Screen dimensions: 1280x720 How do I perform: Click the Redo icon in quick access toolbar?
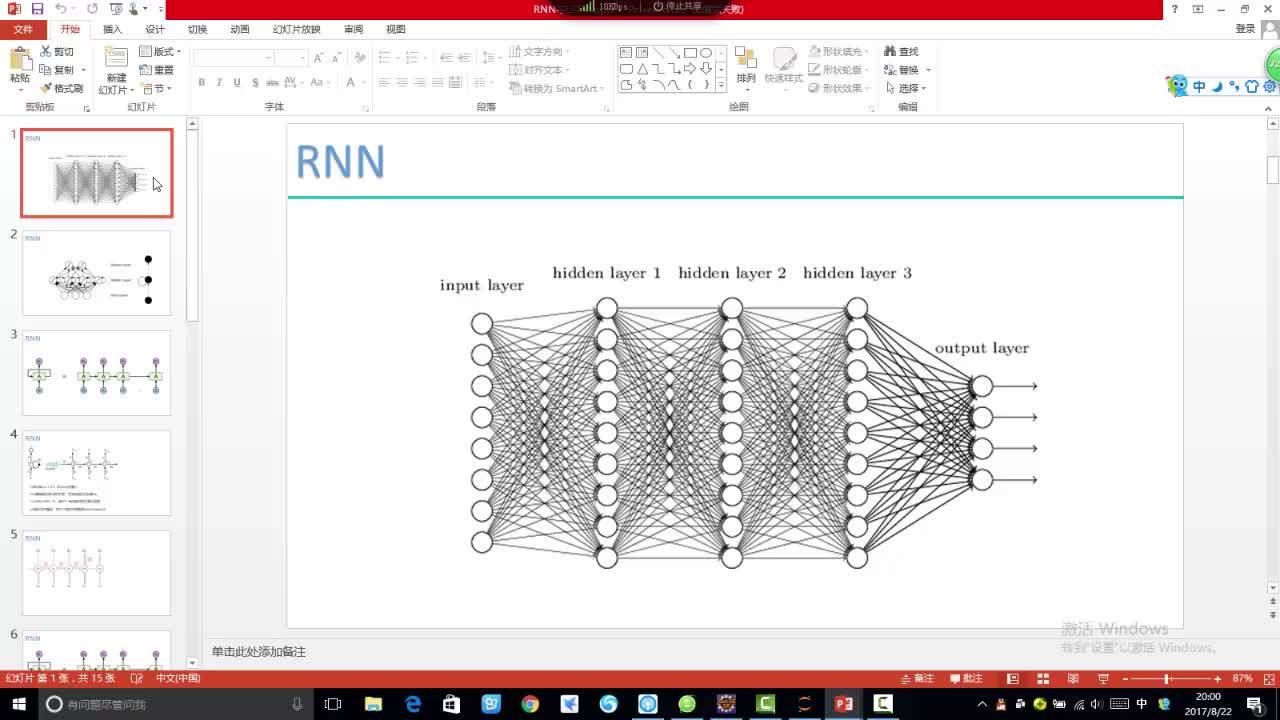(x=92, y=9)
